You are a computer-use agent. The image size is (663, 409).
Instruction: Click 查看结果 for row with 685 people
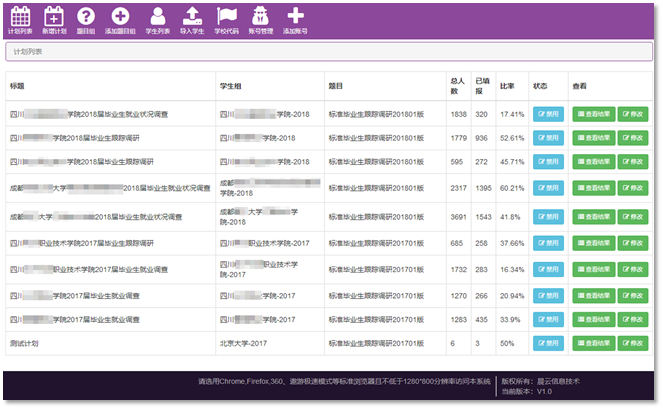click(594, 243)
